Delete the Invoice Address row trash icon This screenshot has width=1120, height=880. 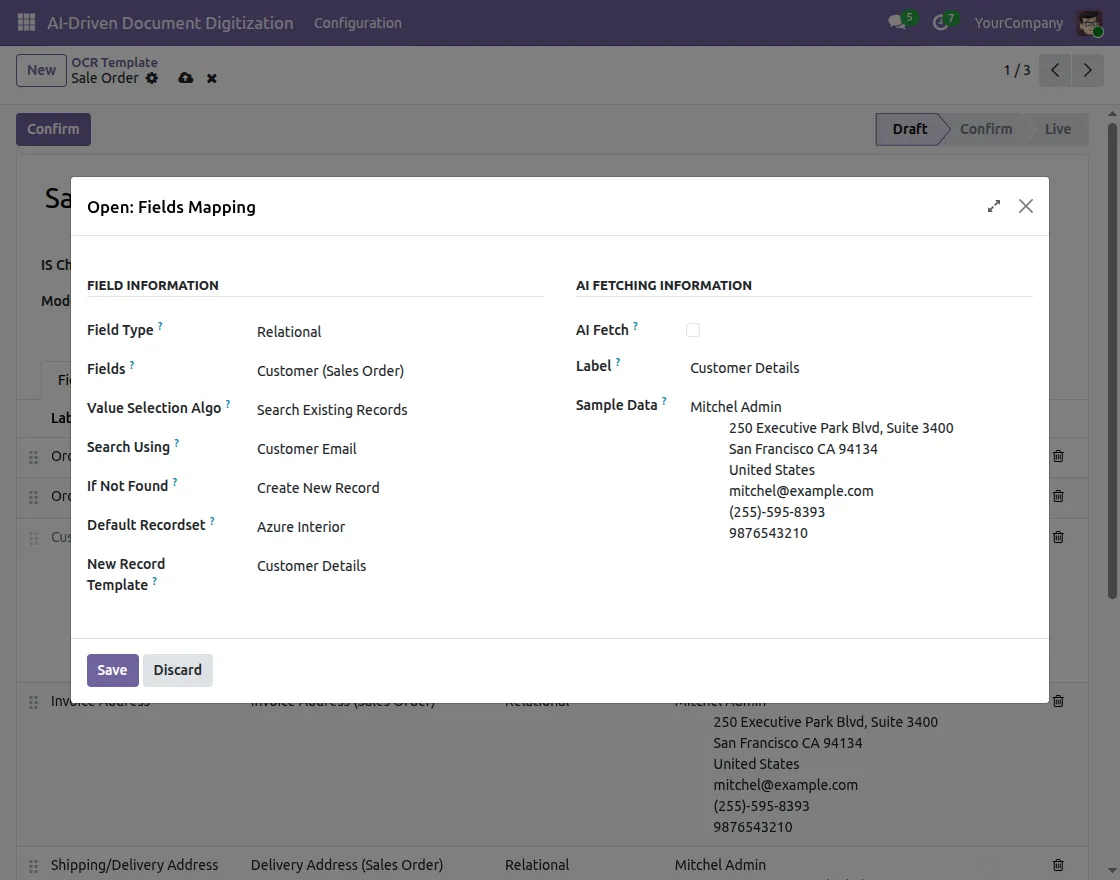[1059, 701]
